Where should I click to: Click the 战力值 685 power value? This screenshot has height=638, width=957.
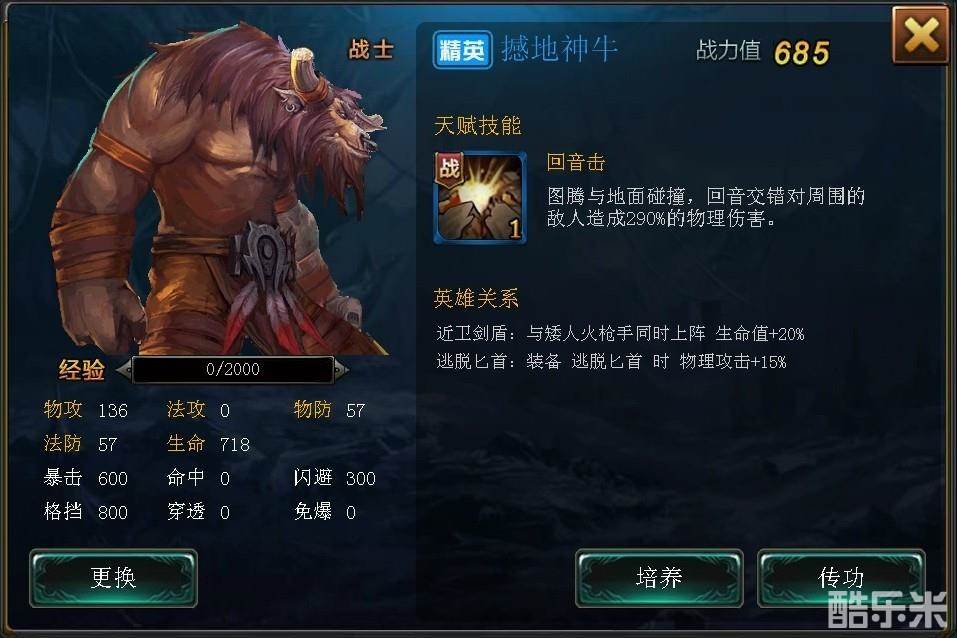tap(763, 52)
